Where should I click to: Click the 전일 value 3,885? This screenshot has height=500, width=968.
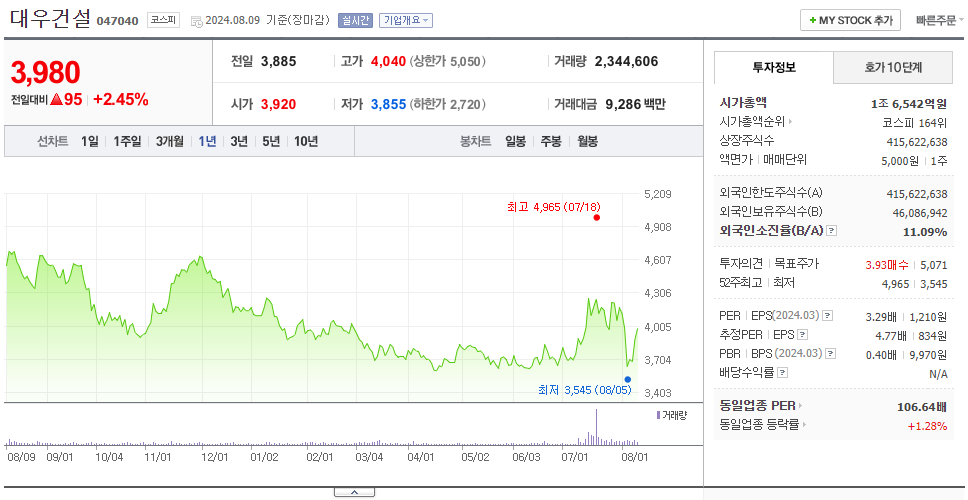click(278, 61)
